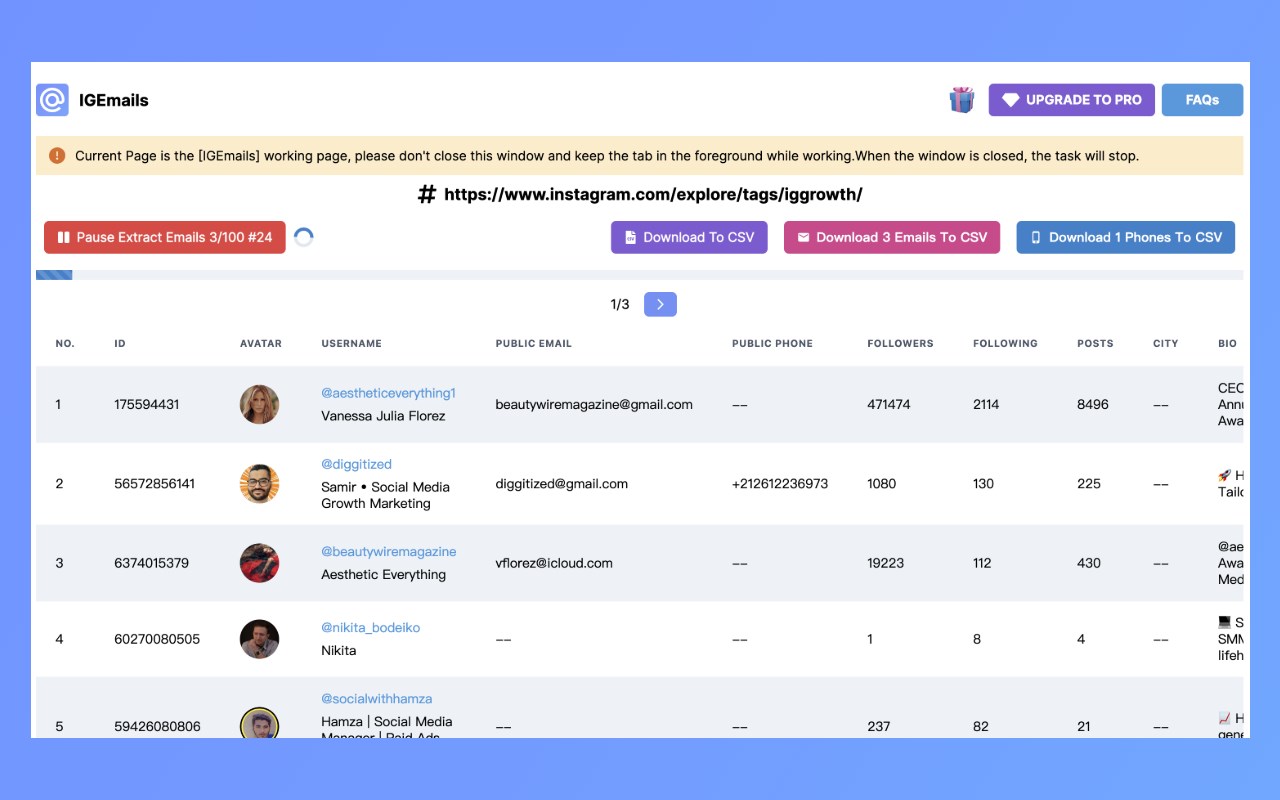The width and height of the screenshot is (1280, 800).
Task: Open the @nikita_bodeiko profile link
Action: (x=370, y=628)
